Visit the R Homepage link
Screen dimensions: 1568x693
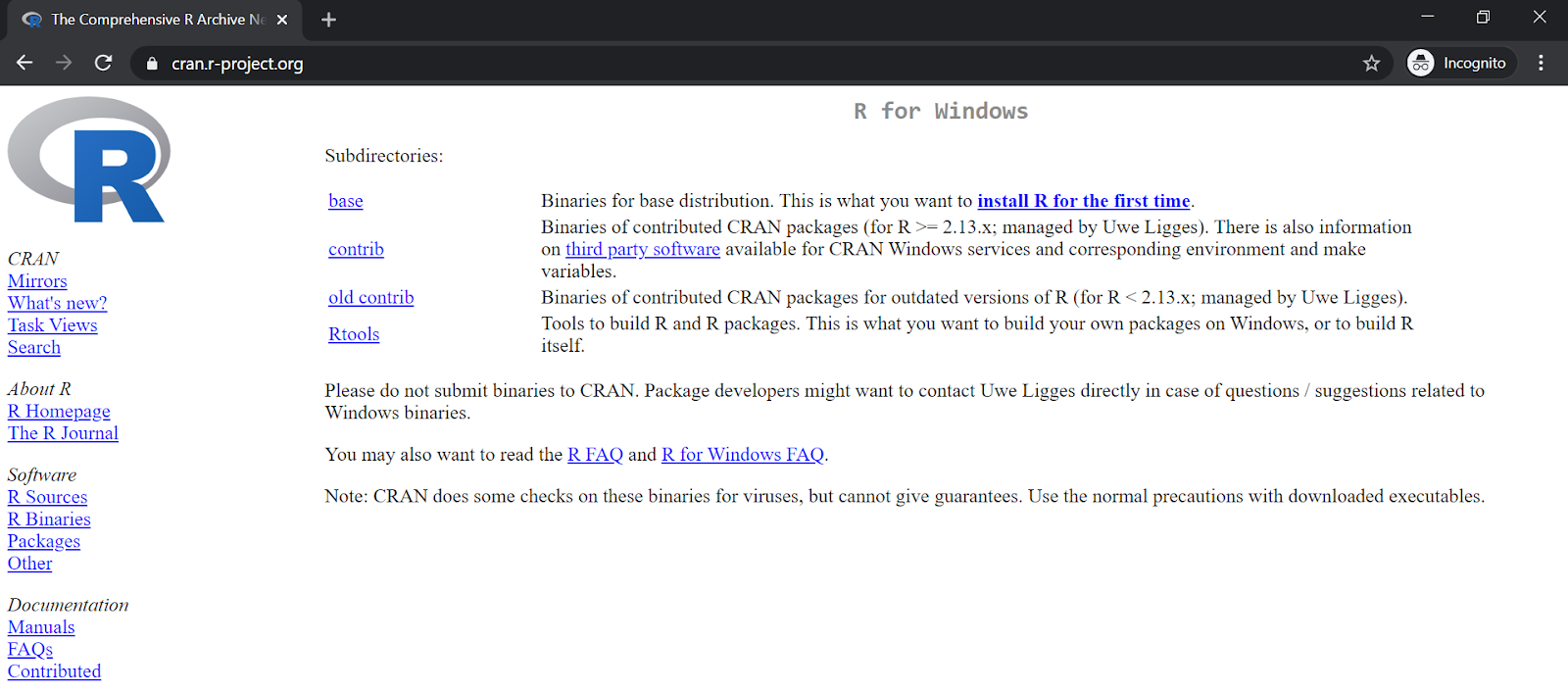click(x=59, y=412)
